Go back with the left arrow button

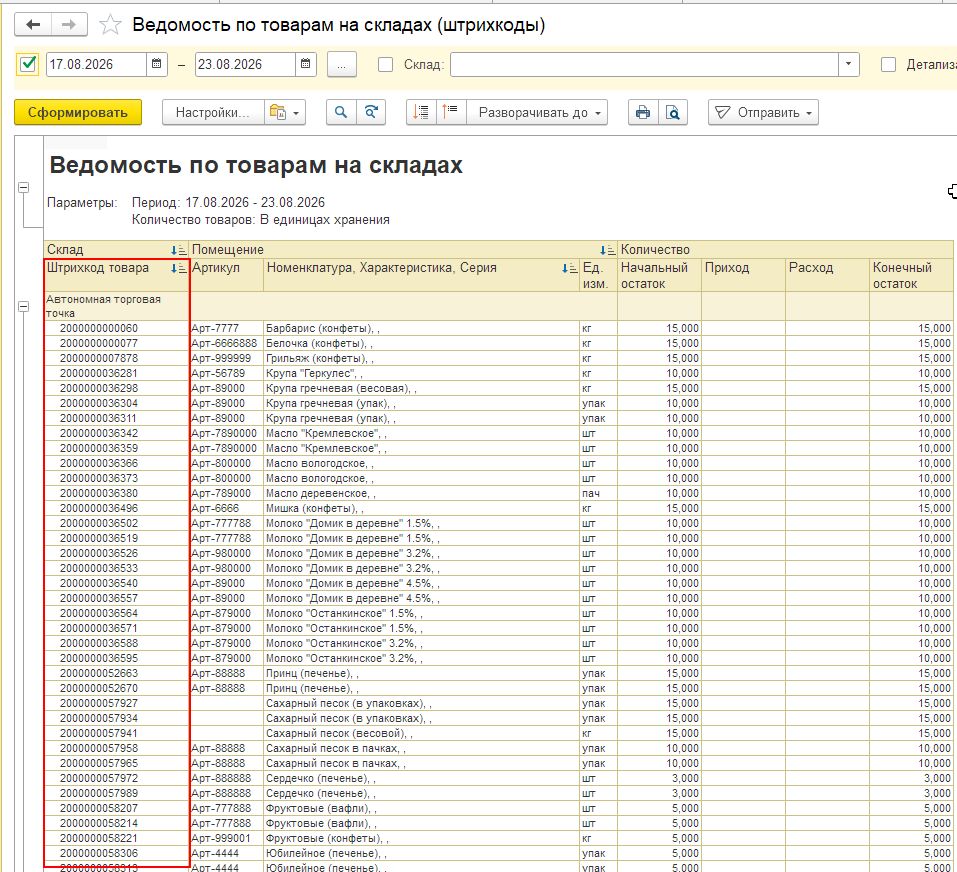coord(33,24)
